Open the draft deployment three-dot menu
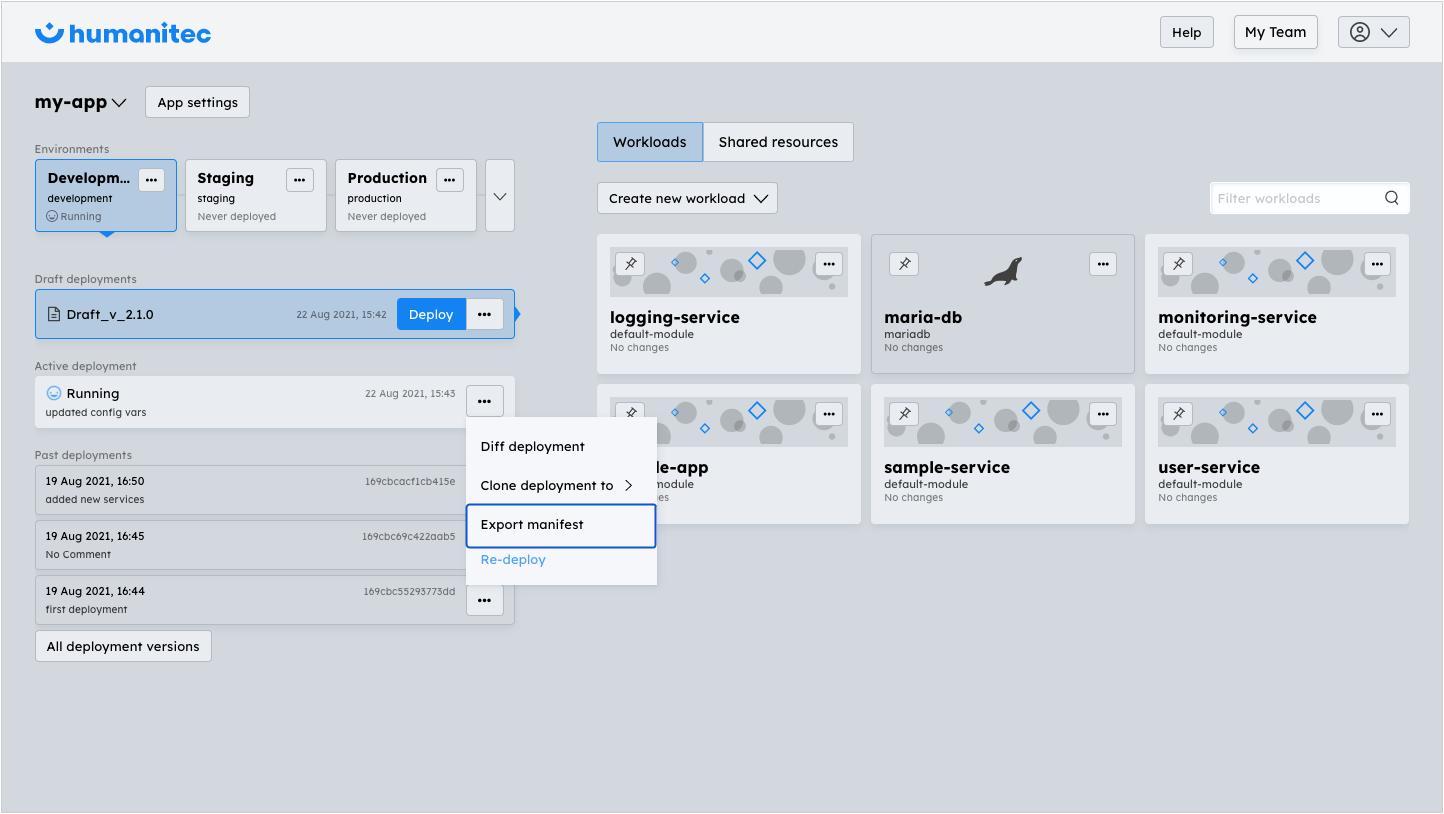The image size is (1444, 814). click(484, 314)
